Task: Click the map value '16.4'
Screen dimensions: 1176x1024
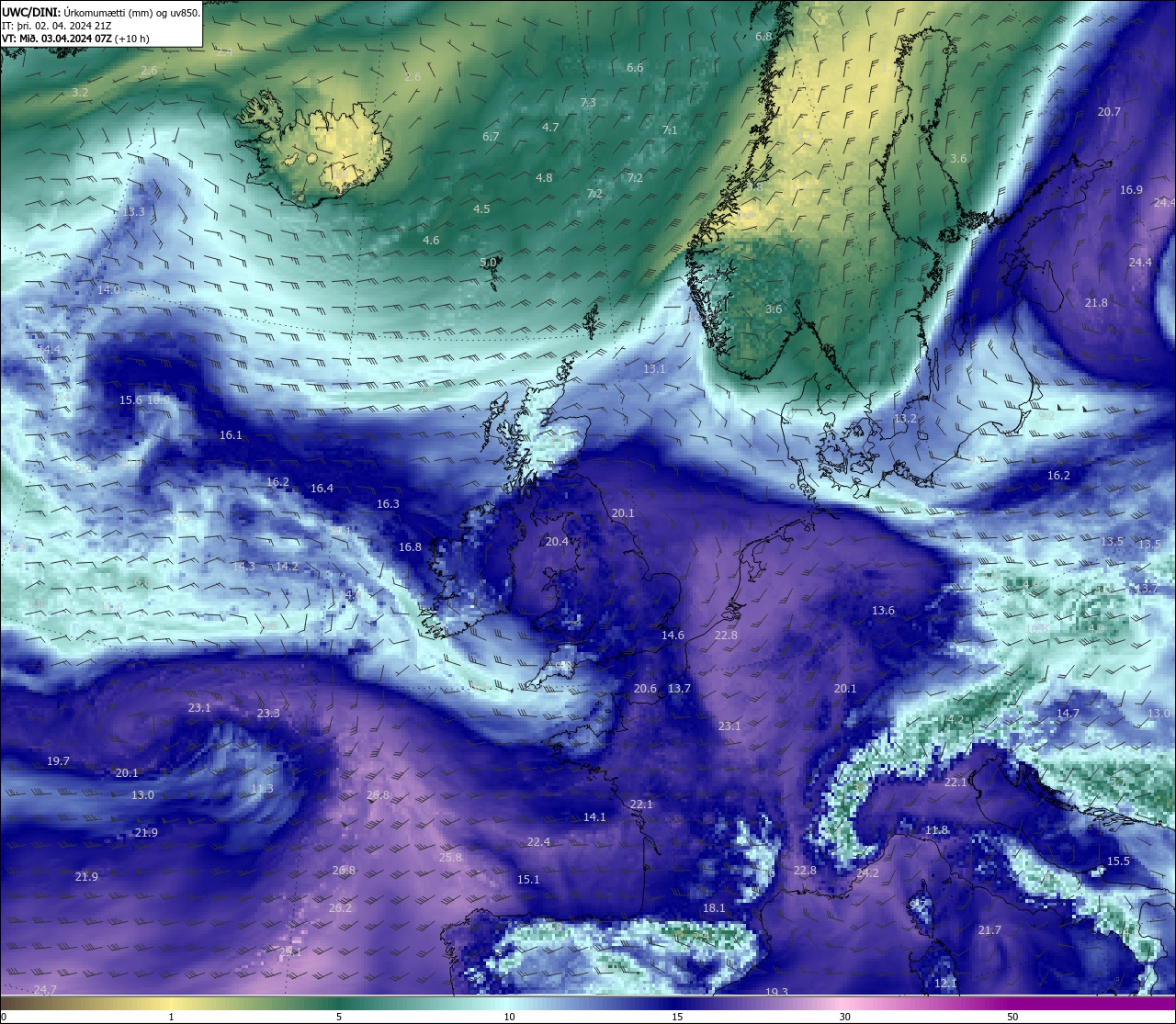Action: click(322, 489)
